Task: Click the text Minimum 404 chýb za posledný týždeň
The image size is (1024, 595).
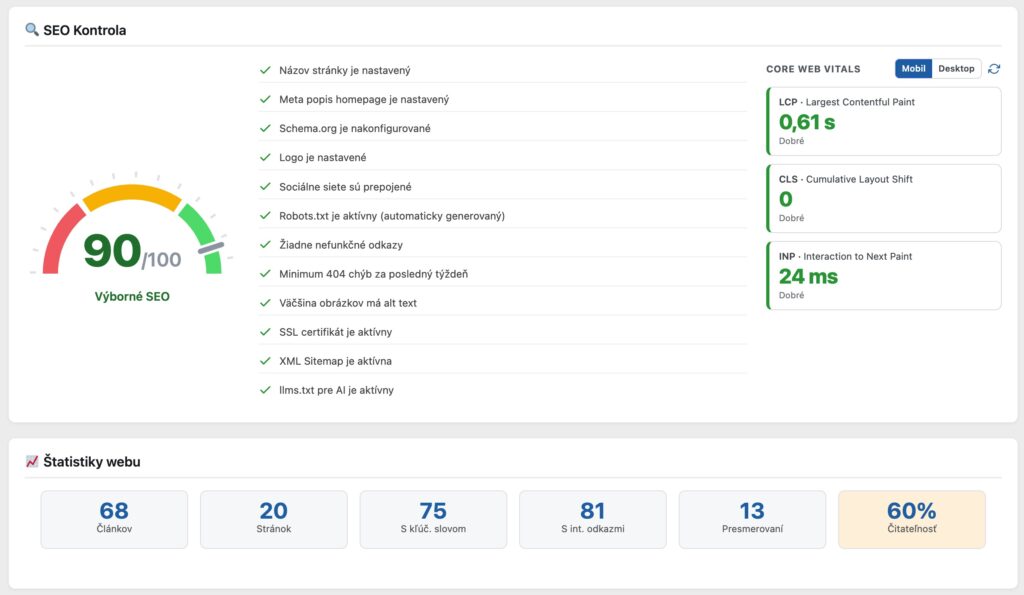Action: point(374,274)
